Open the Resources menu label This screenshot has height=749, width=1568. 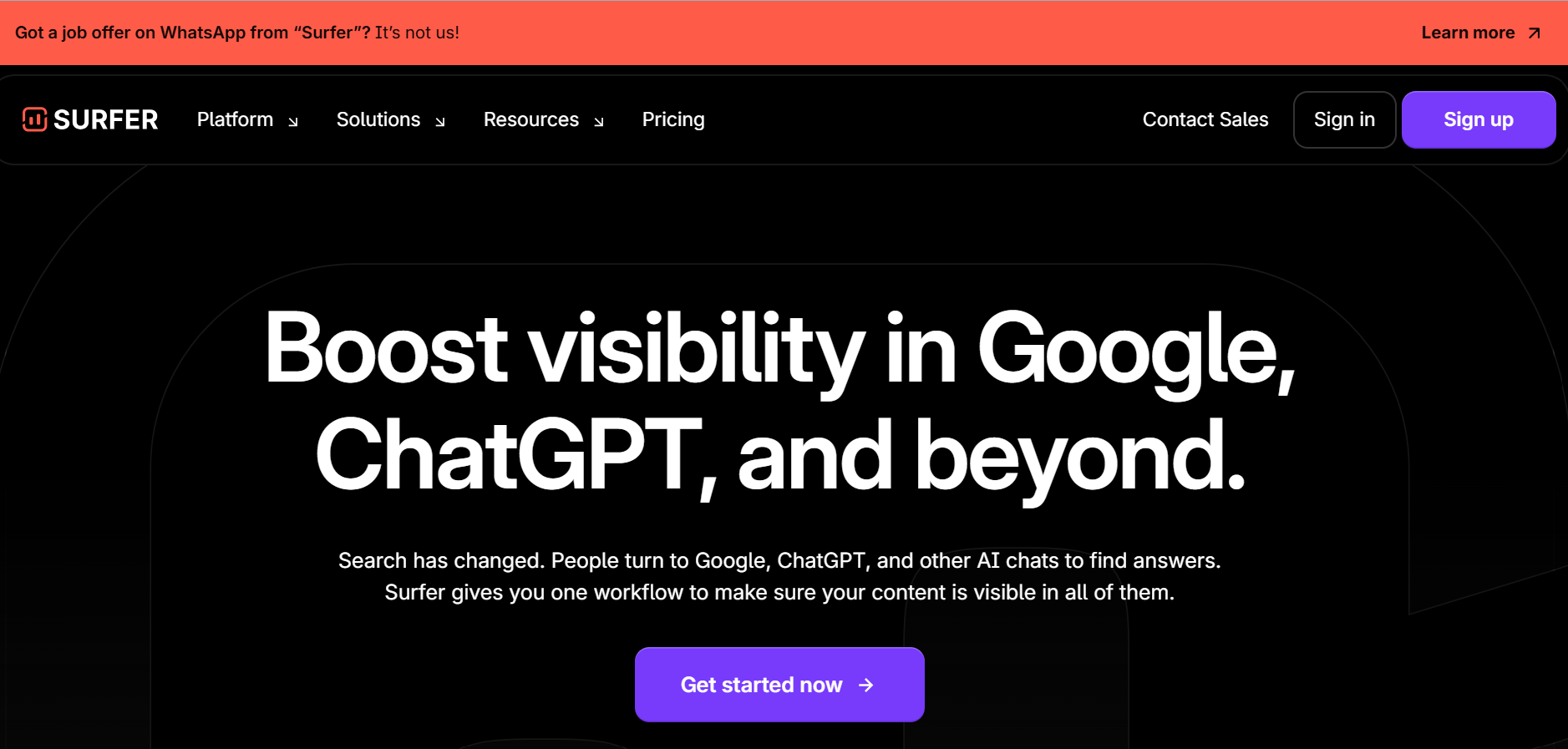click(531, 119)
